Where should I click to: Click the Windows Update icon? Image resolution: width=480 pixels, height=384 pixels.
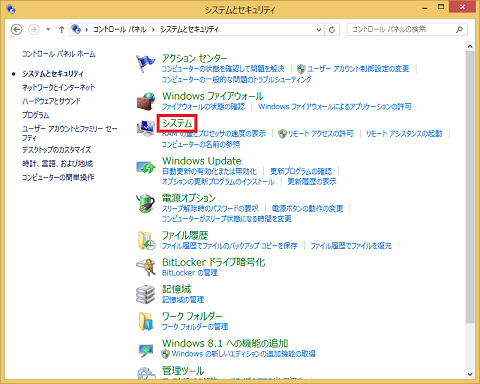tap(146, 167)
